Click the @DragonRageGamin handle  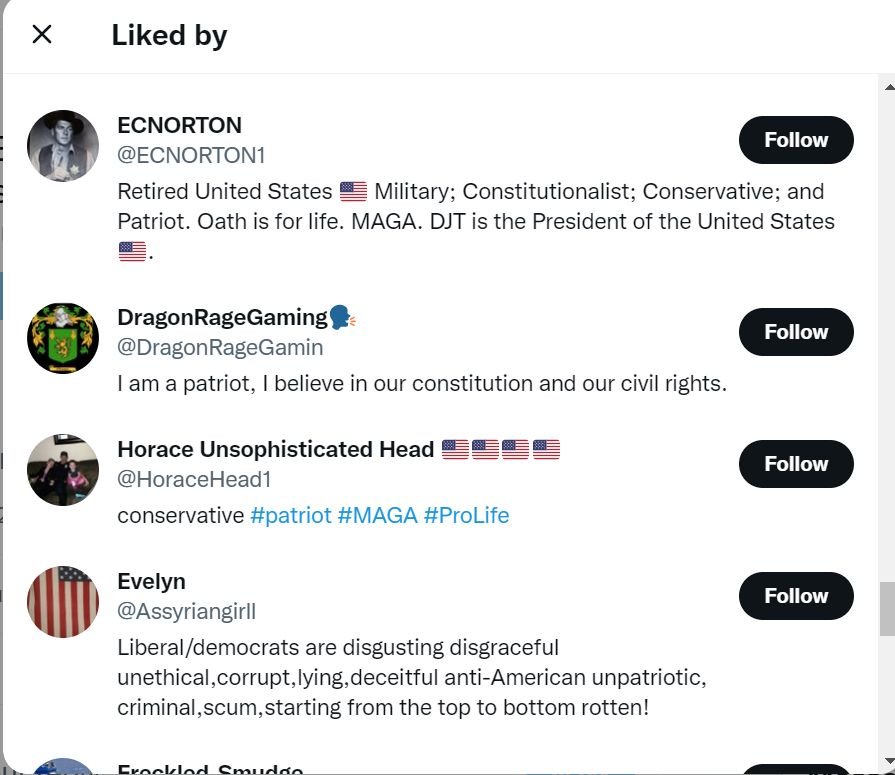220,348
